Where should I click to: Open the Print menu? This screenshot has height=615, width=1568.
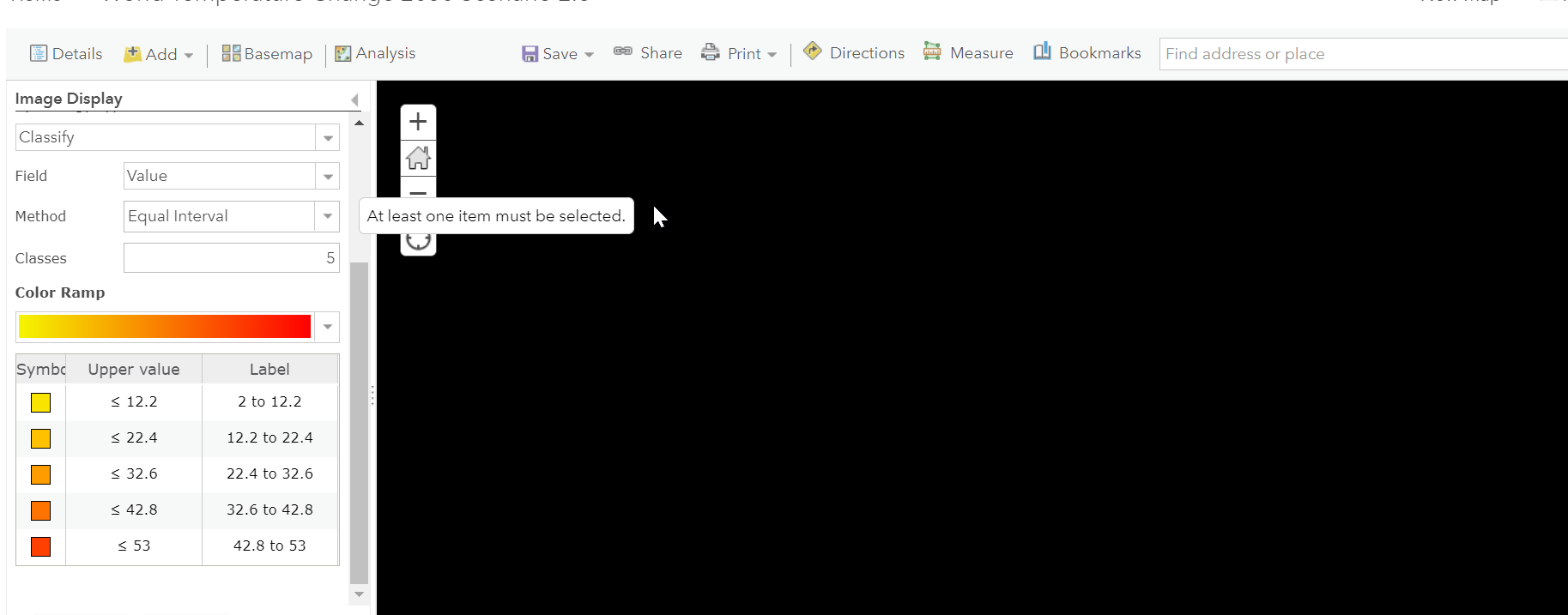(739, 53)
